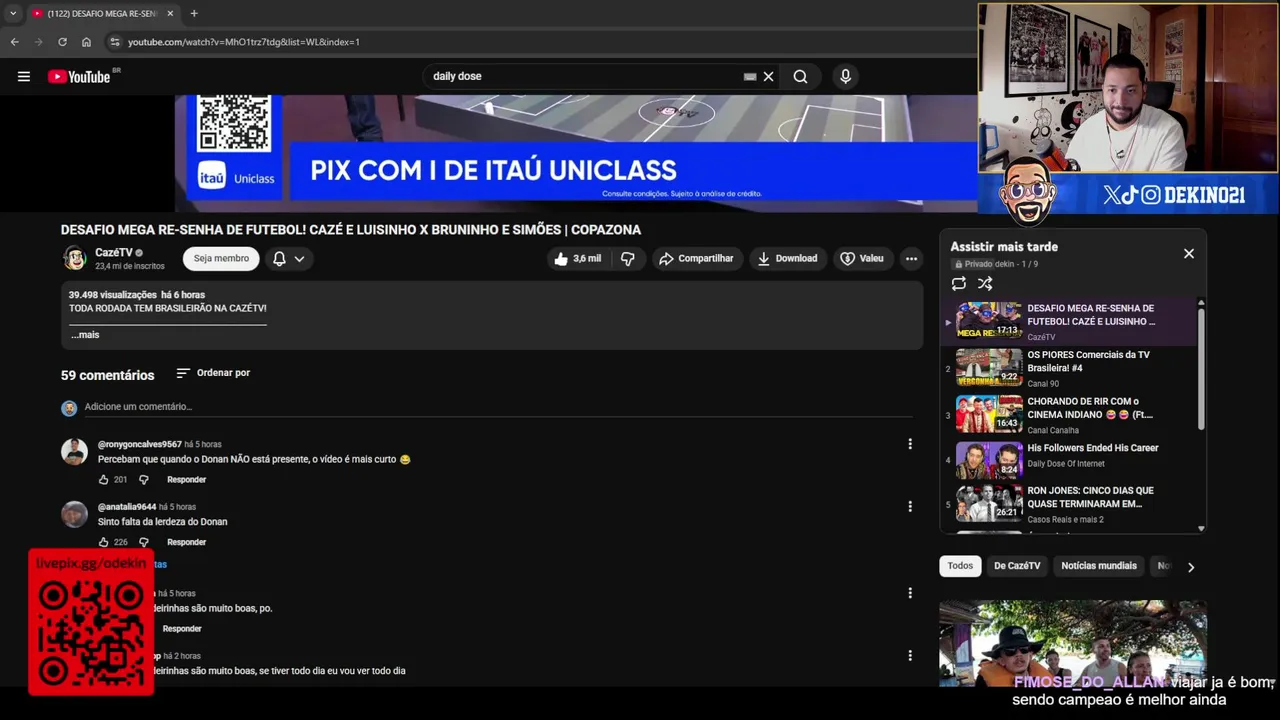
Task: Open the CazéTV channel avatar
Action: pyautogui.click(x=74, y=258)
